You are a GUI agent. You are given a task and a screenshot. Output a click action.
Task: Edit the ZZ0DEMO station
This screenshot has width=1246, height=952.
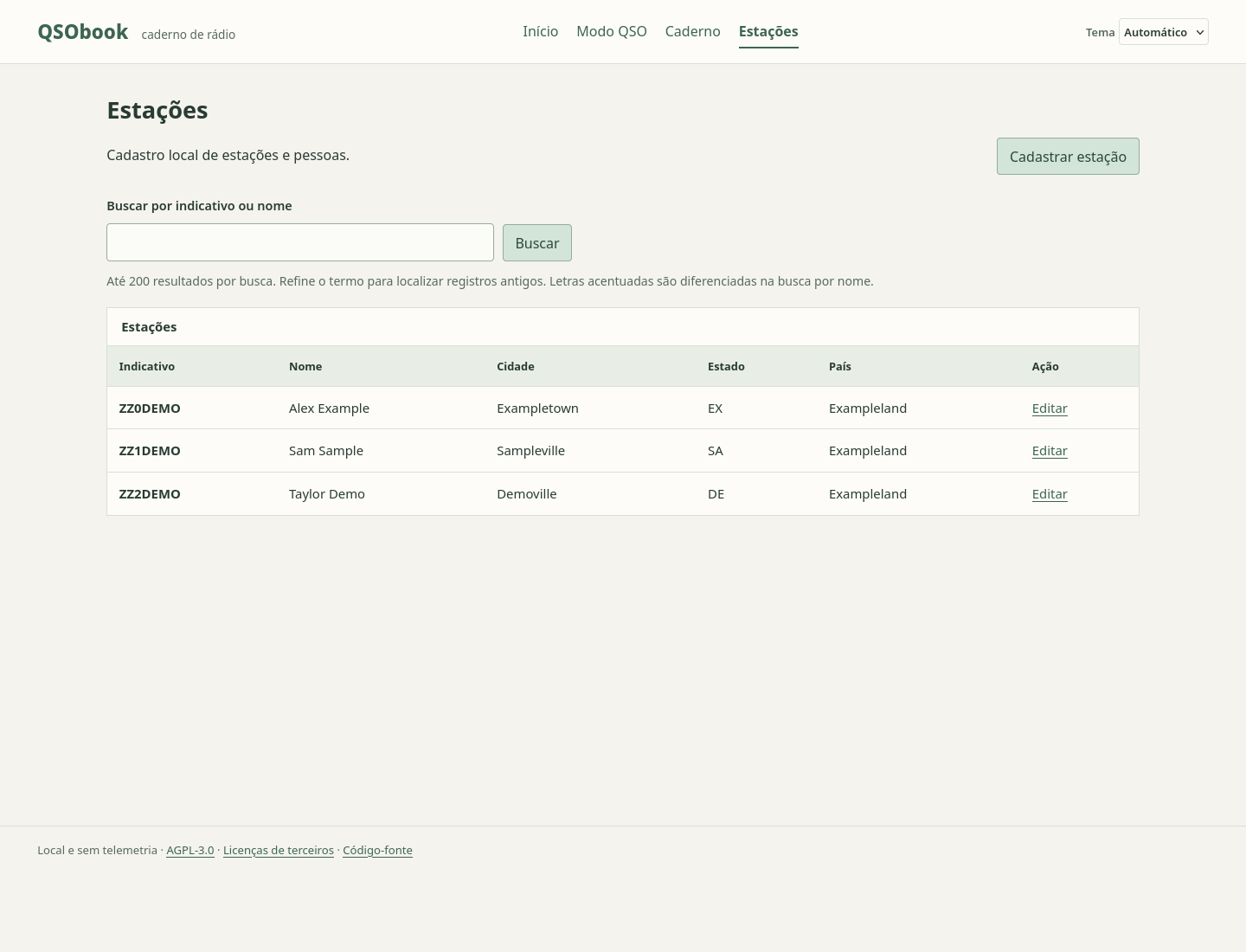pyautogui.click(x=1050, y=408)
